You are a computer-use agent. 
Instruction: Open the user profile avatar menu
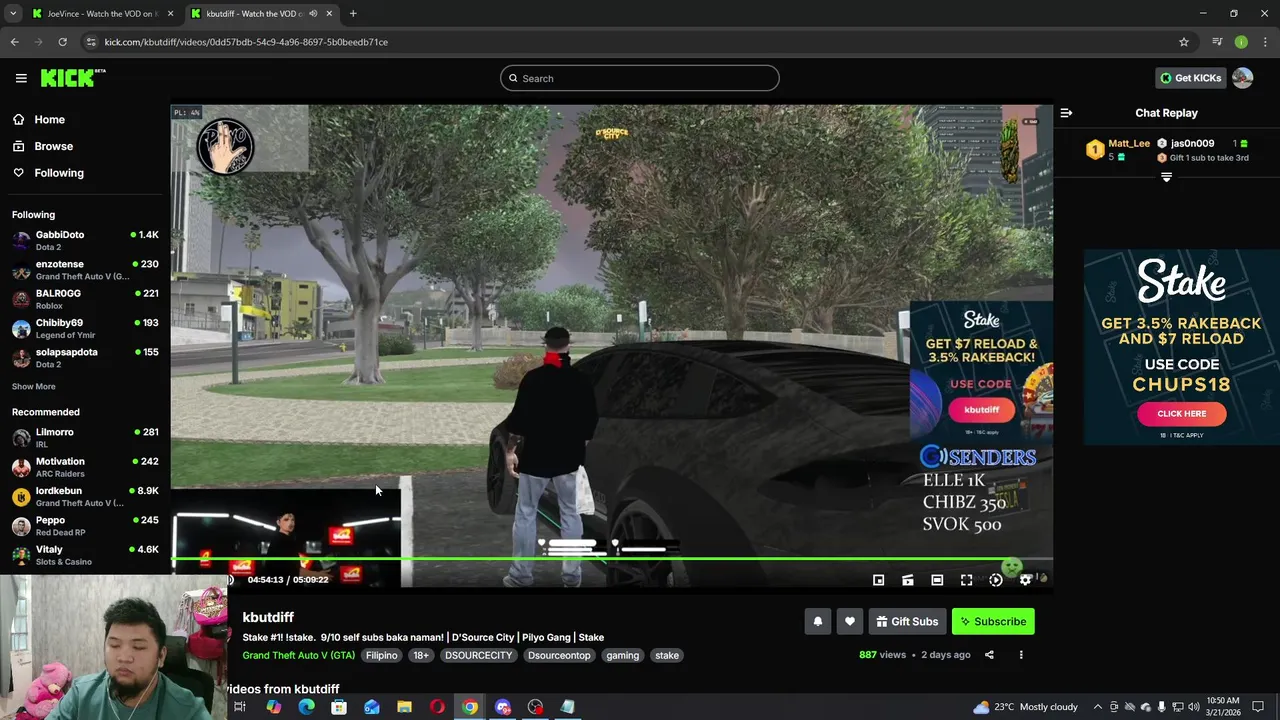click(1242, 78)
